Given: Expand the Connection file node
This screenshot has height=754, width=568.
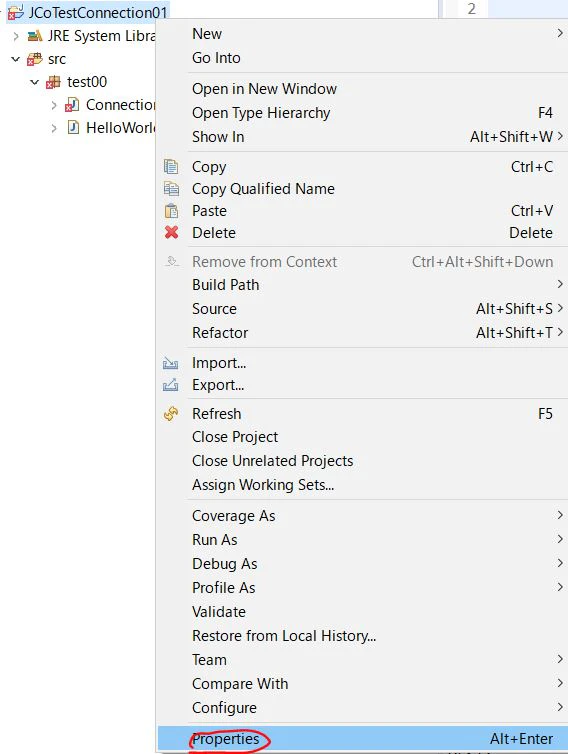Looking at the screenshot, I should click(54, 105).
